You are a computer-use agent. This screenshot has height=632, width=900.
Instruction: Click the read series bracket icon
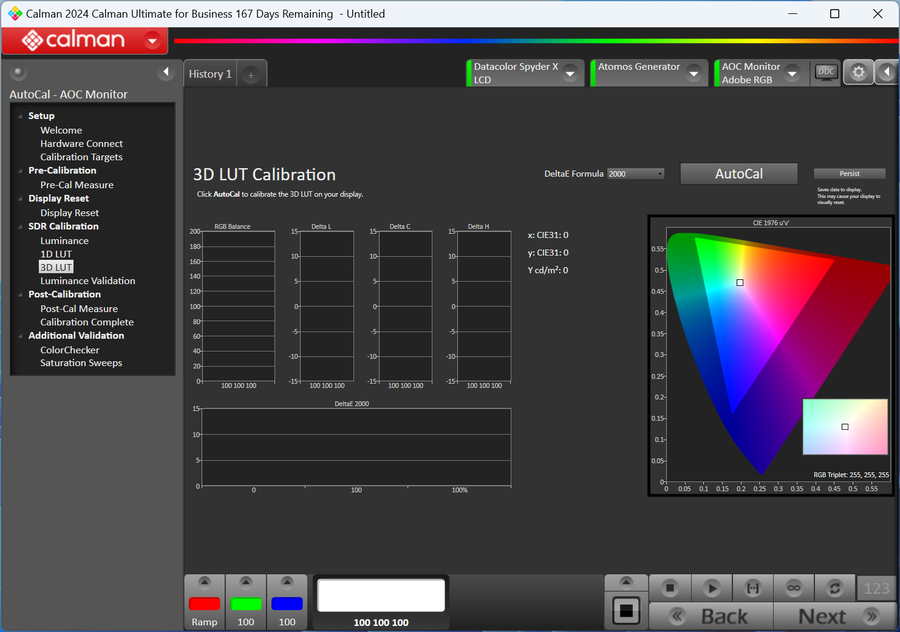click(752, 588)
